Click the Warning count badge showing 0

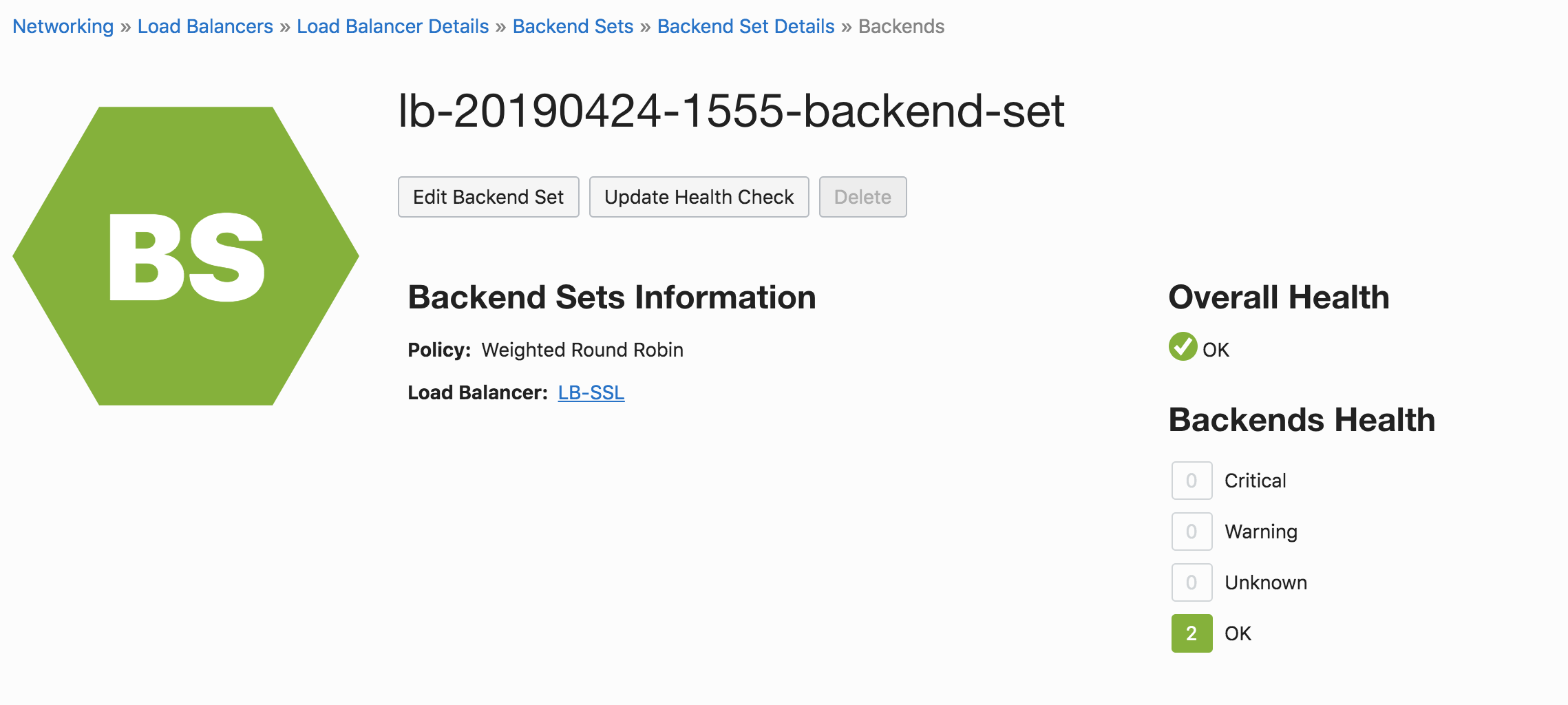click(x=1191, y=532)
